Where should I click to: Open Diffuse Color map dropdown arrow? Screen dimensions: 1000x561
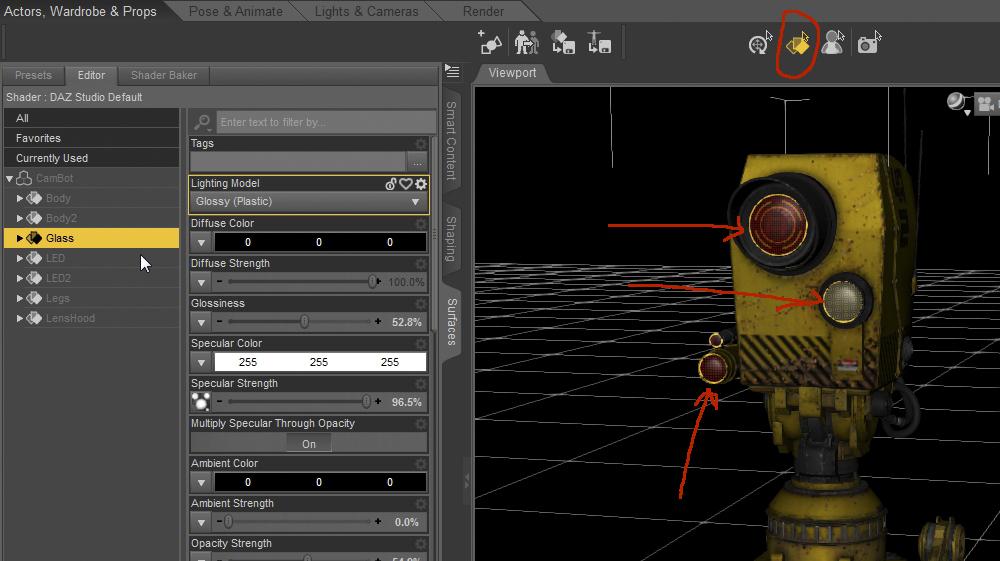pyautogui.click(x=201, y=242)
